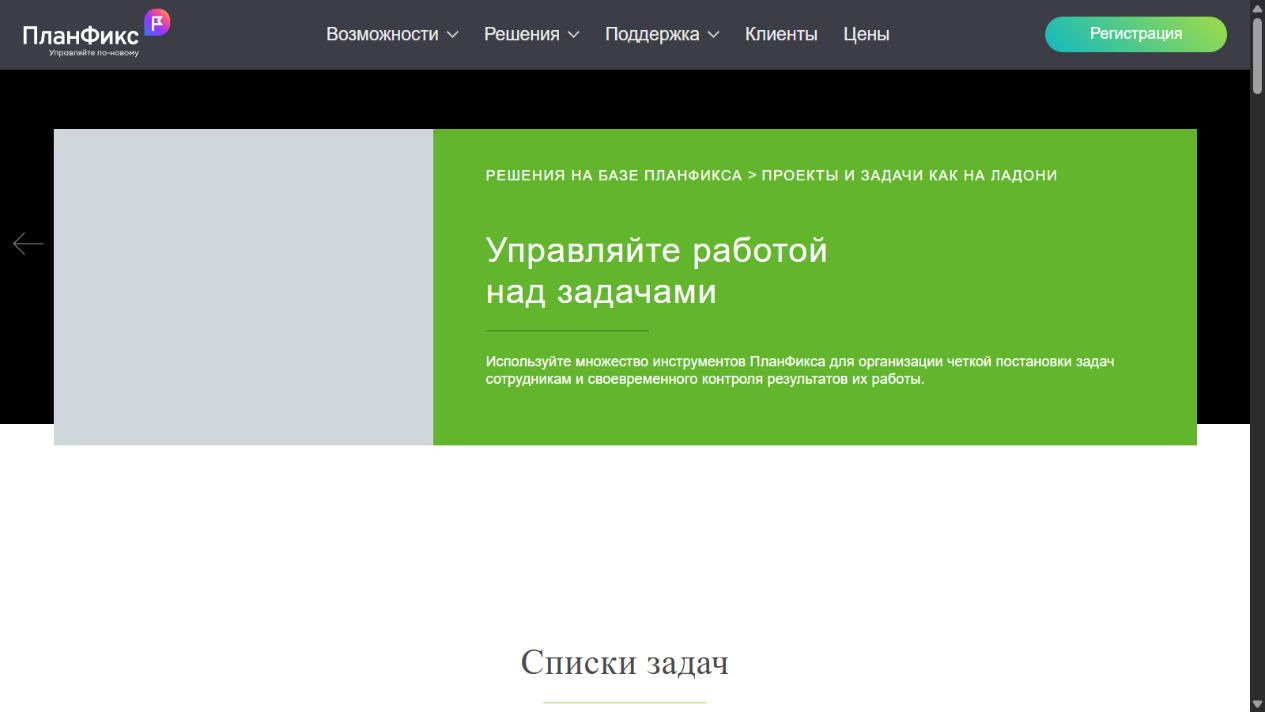Click the gray image placeholder in banner
The height and width of the screenshot is (712, 1265).
[243, 287]
